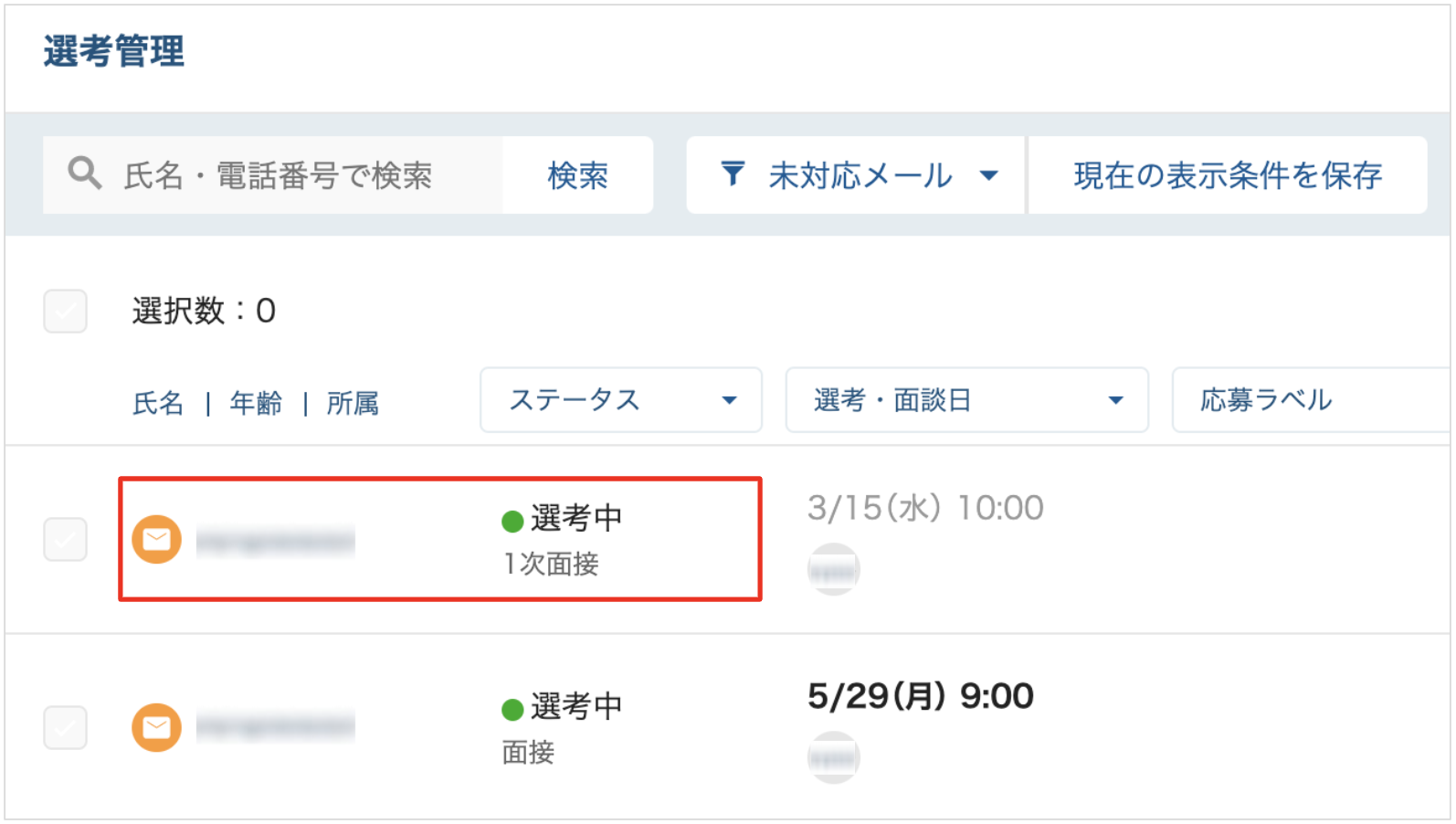Image resolution: width=1456 pixels, height=824 pixels.
Task: Click the funnel filter icon
Action: (x=733, y=174)
